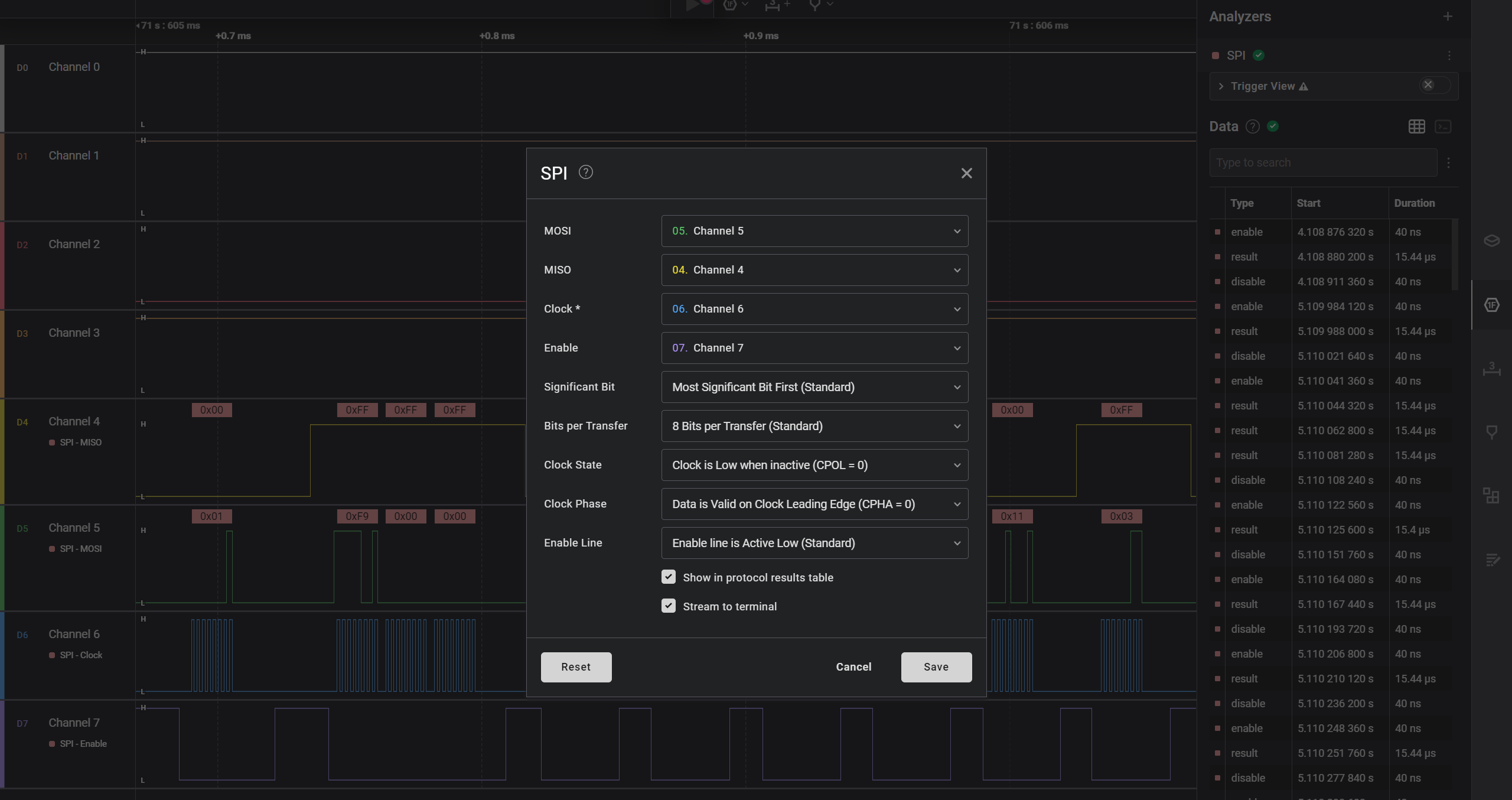Open the Measurements sidebar icon
The height and width of the screenshot is (800, 1512).
pos(1492,369)
